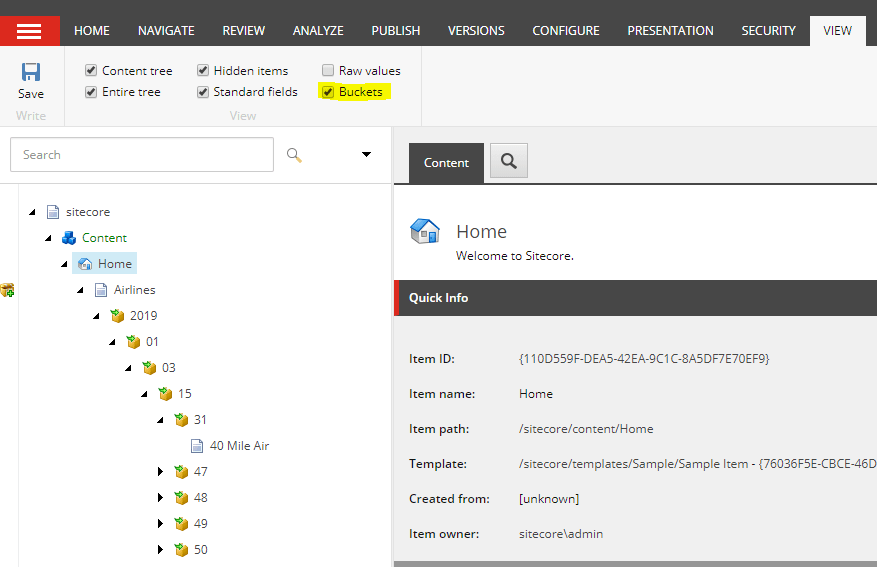Click the Save button label
The height and width of the screenshot is (567, 877).
click(x=31, y=93)
